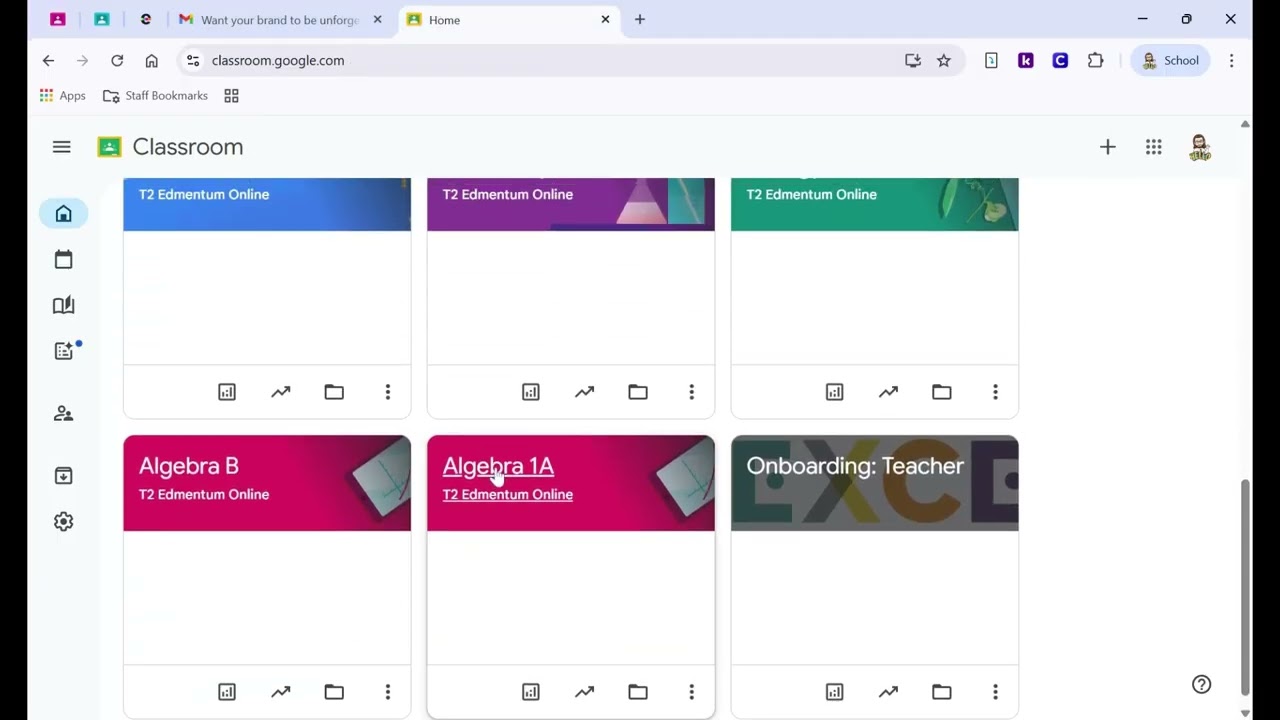Open the Extensions puzzle menu

point(1096,60)
